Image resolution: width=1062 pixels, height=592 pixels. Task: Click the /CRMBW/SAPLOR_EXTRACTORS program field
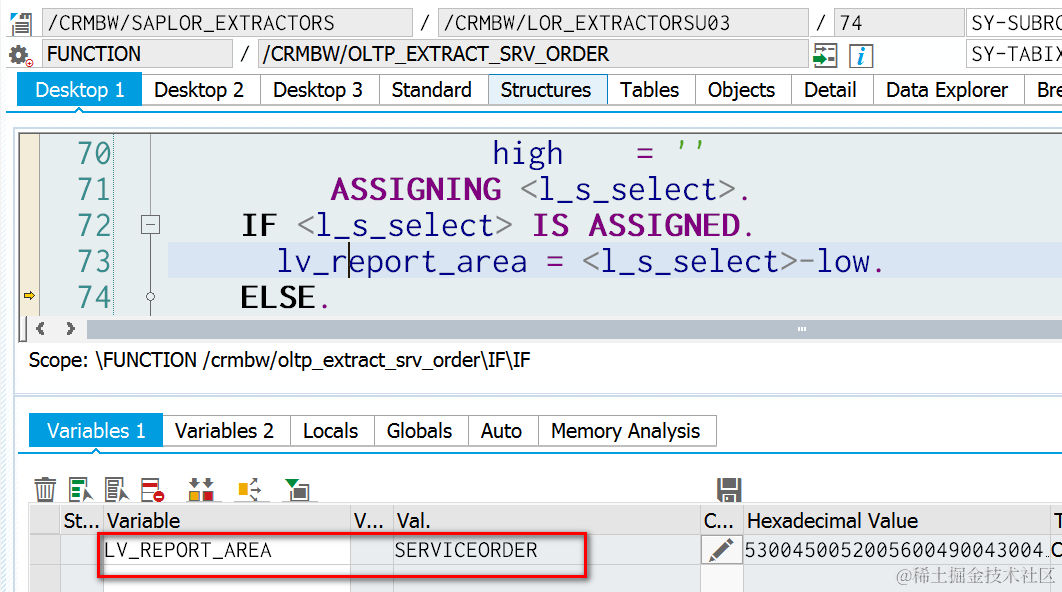pyautogui.click(x=228, y=23)
